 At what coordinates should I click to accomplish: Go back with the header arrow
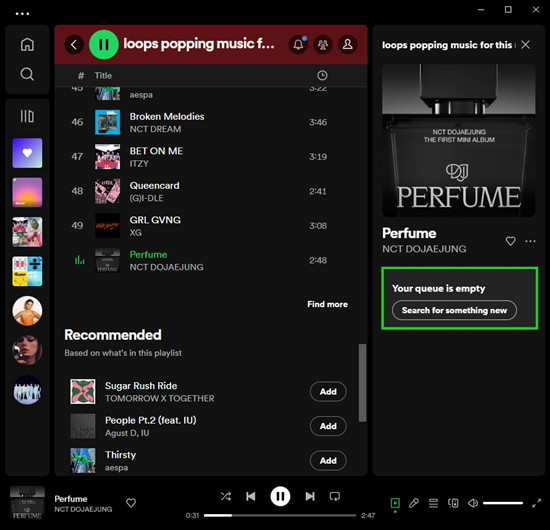click(74, 45)
